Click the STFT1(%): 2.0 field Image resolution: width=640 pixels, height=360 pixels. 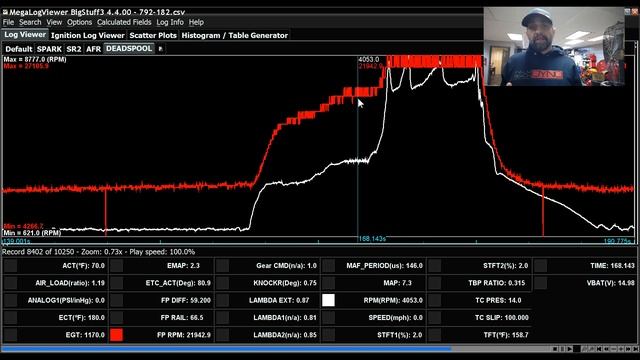point(400,335)
